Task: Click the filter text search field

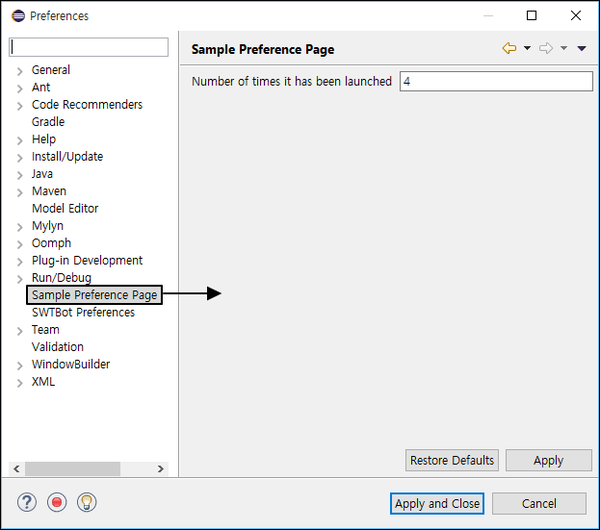Action: click(x=88, y=47)
